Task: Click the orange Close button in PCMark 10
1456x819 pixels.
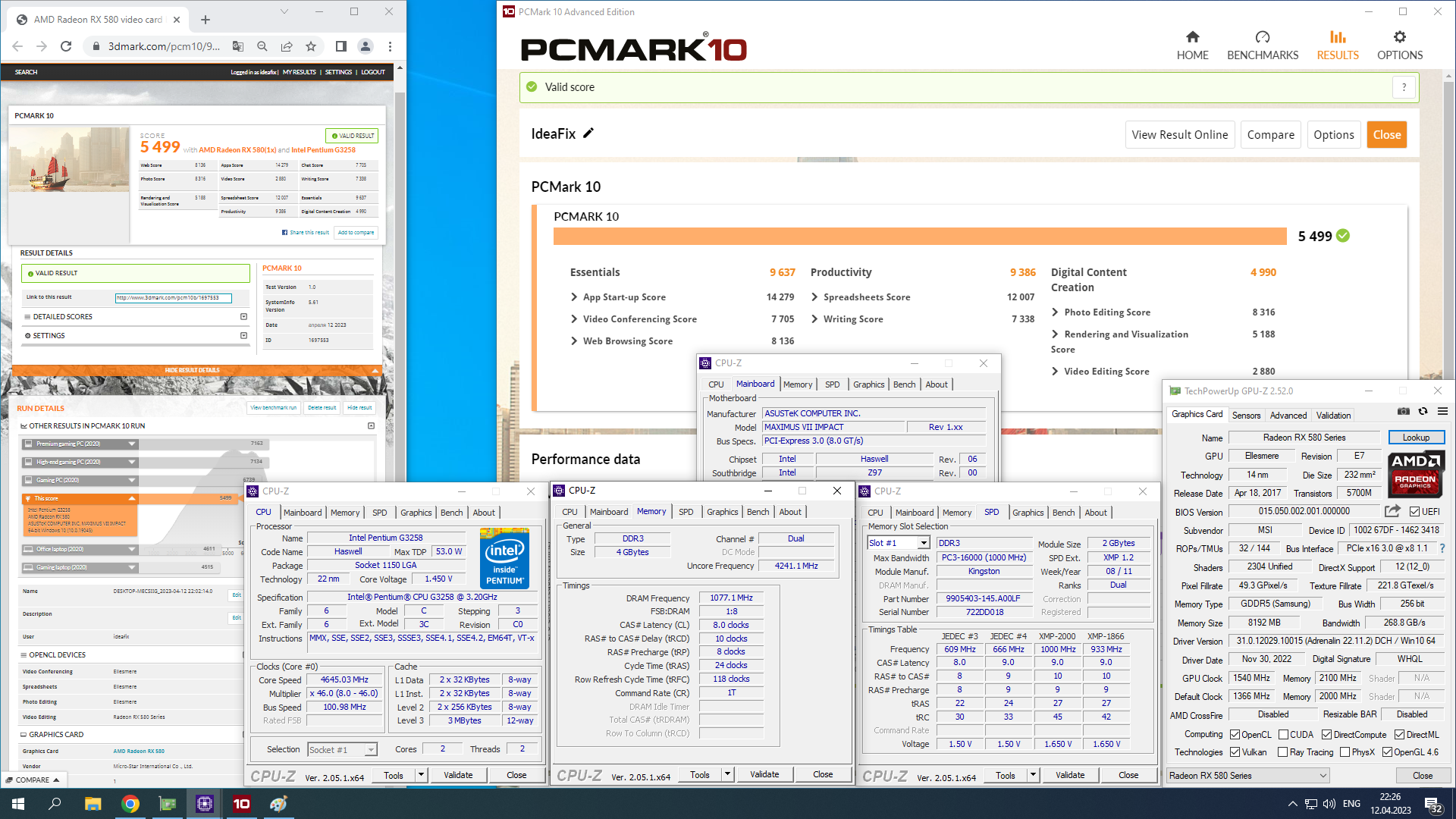Action: coord(1386,135)
